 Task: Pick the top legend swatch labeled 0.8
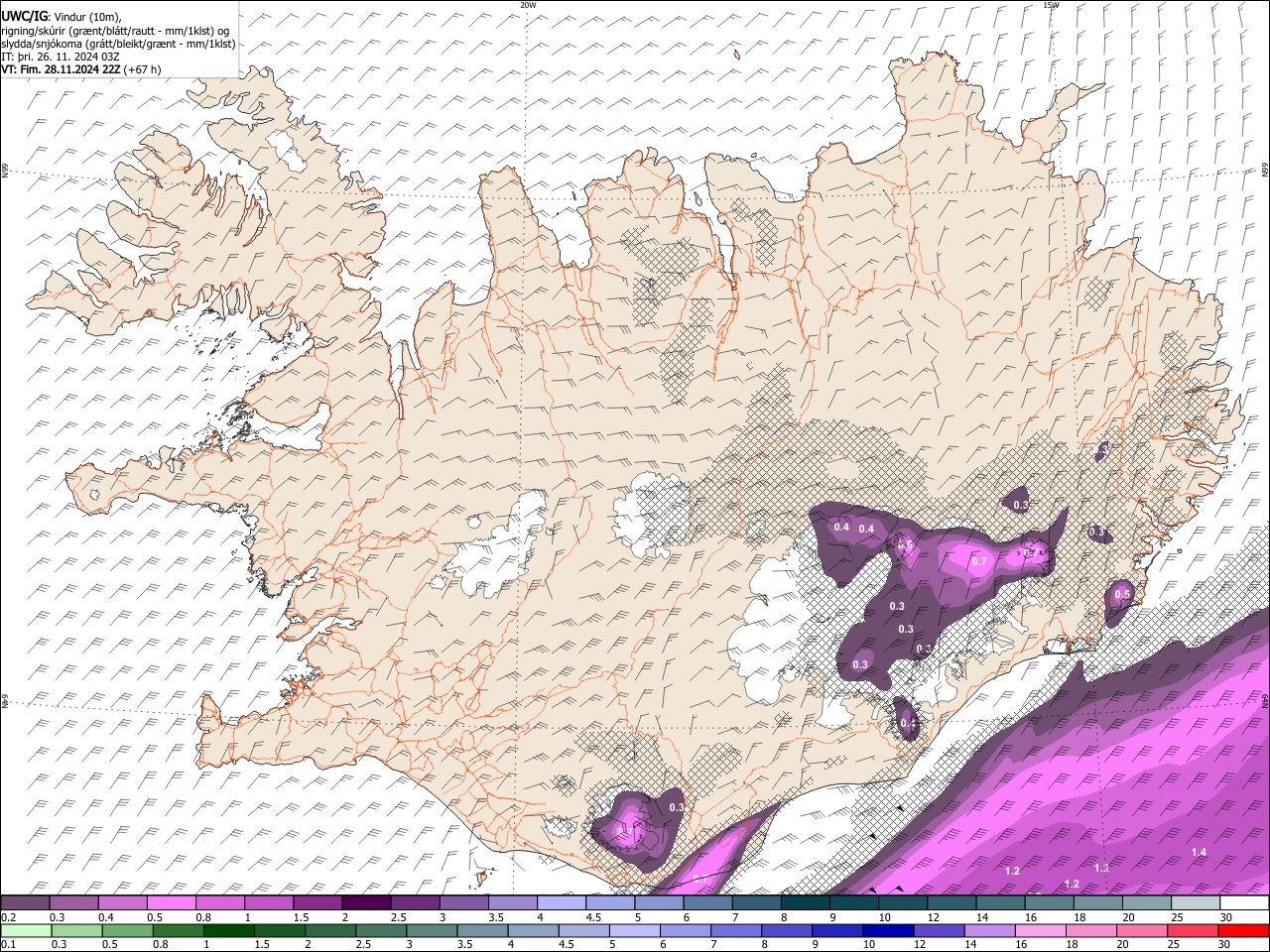coord(220,902)
